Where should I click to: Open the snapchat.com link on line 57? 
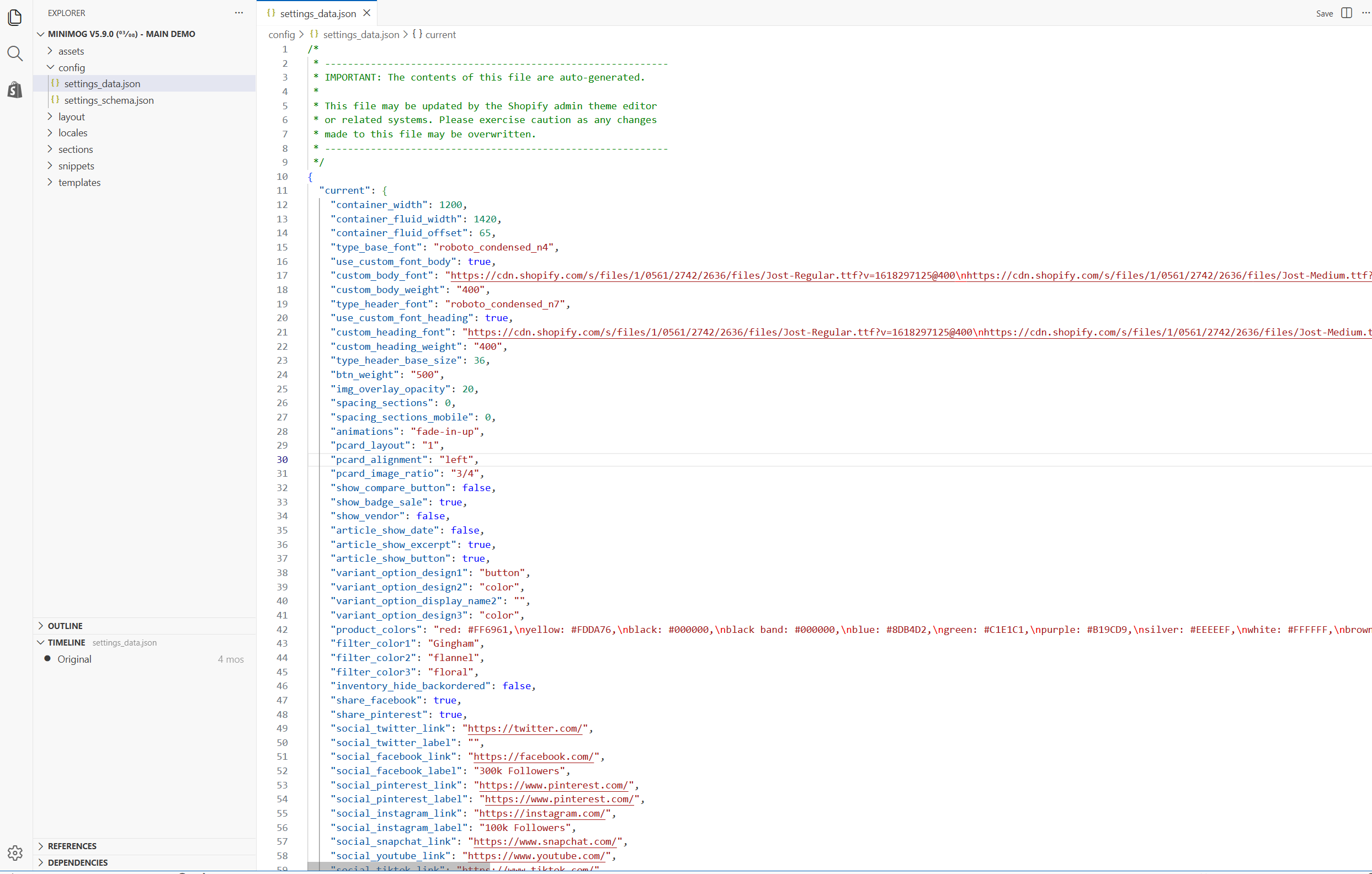click(545, 841)
